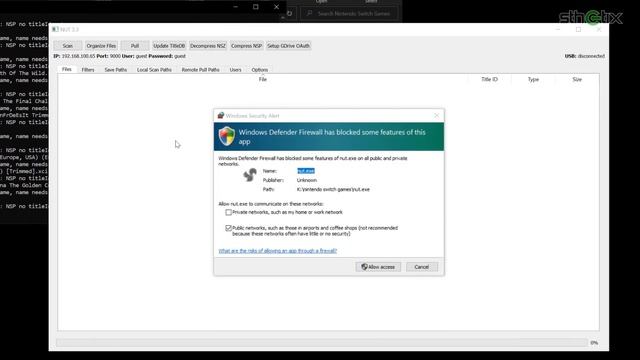
Task: Open the firewall risks help link
Action: point(278,251)
